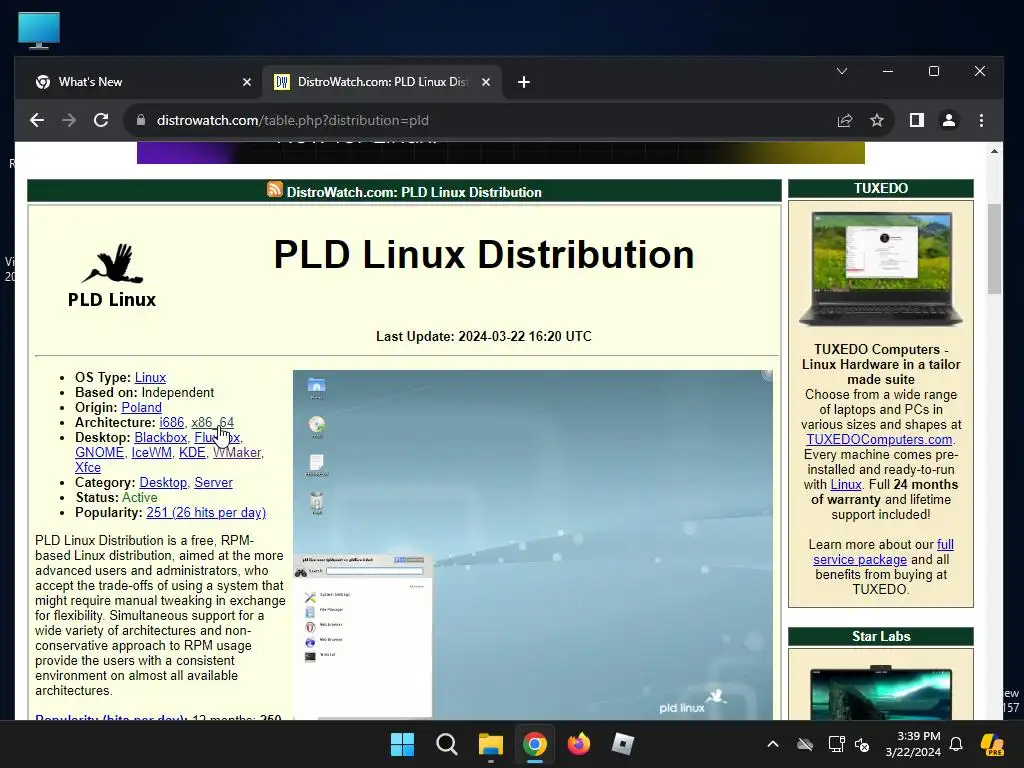This screenshot has height=768, width=1024.
Task: Click the top banner advertisement
Action: coord(501,153)
